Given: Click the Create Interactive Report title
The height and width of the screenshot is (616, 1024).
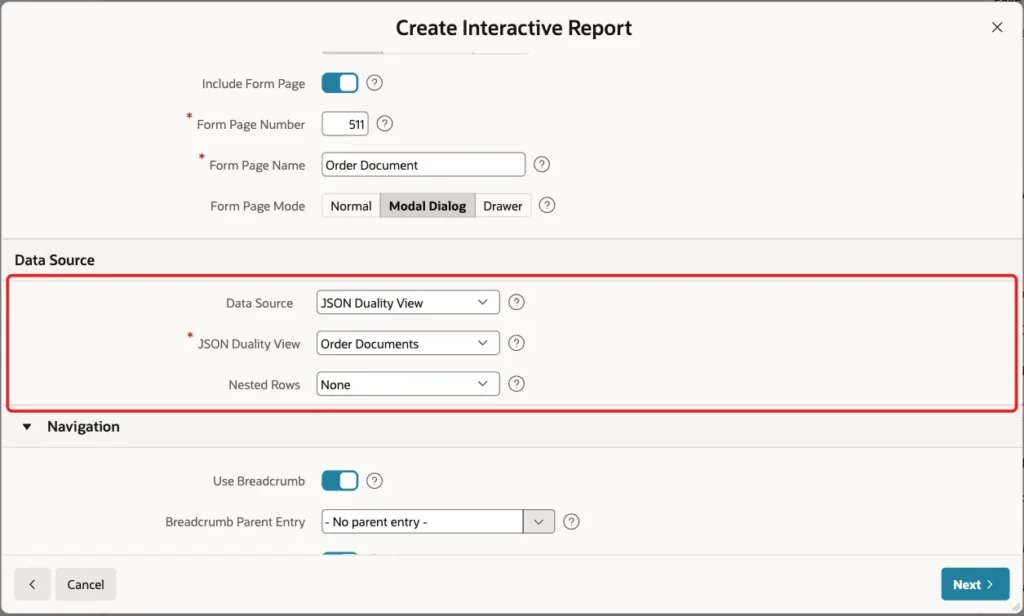Looking at the screenshot, I should 514,28.
